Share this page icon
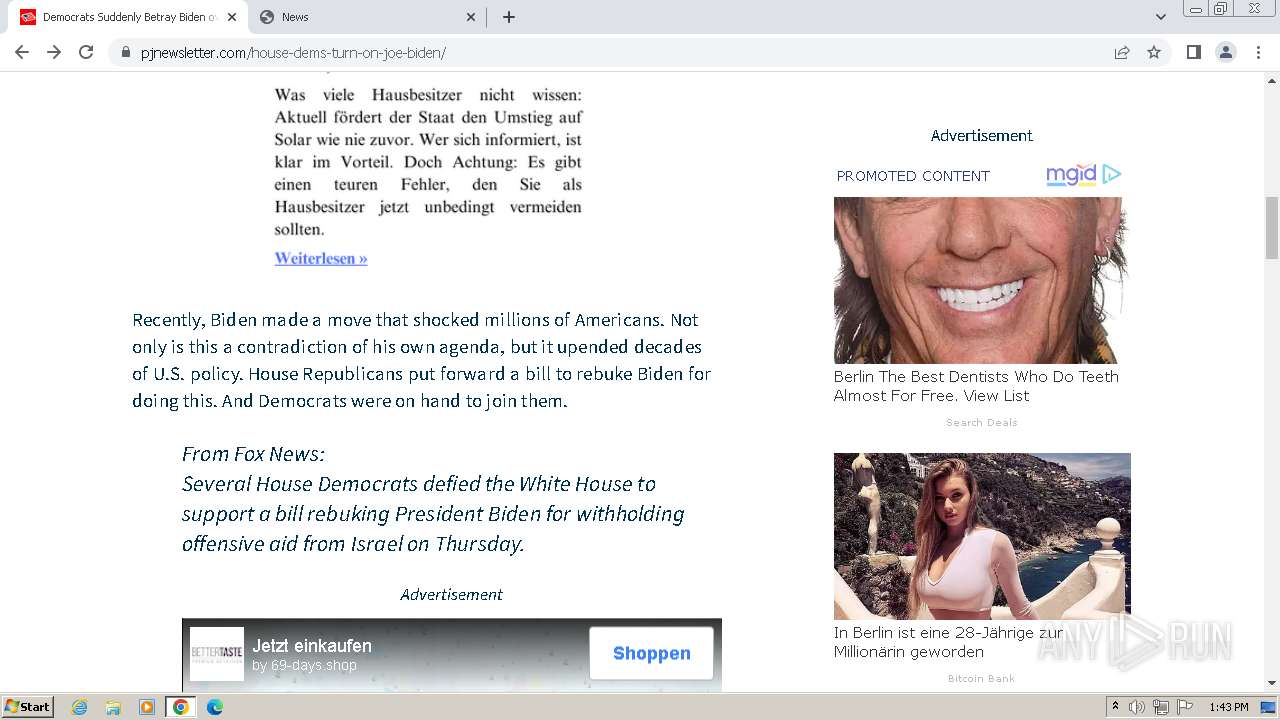1280x720 pixels. [x=1122, y=53]
